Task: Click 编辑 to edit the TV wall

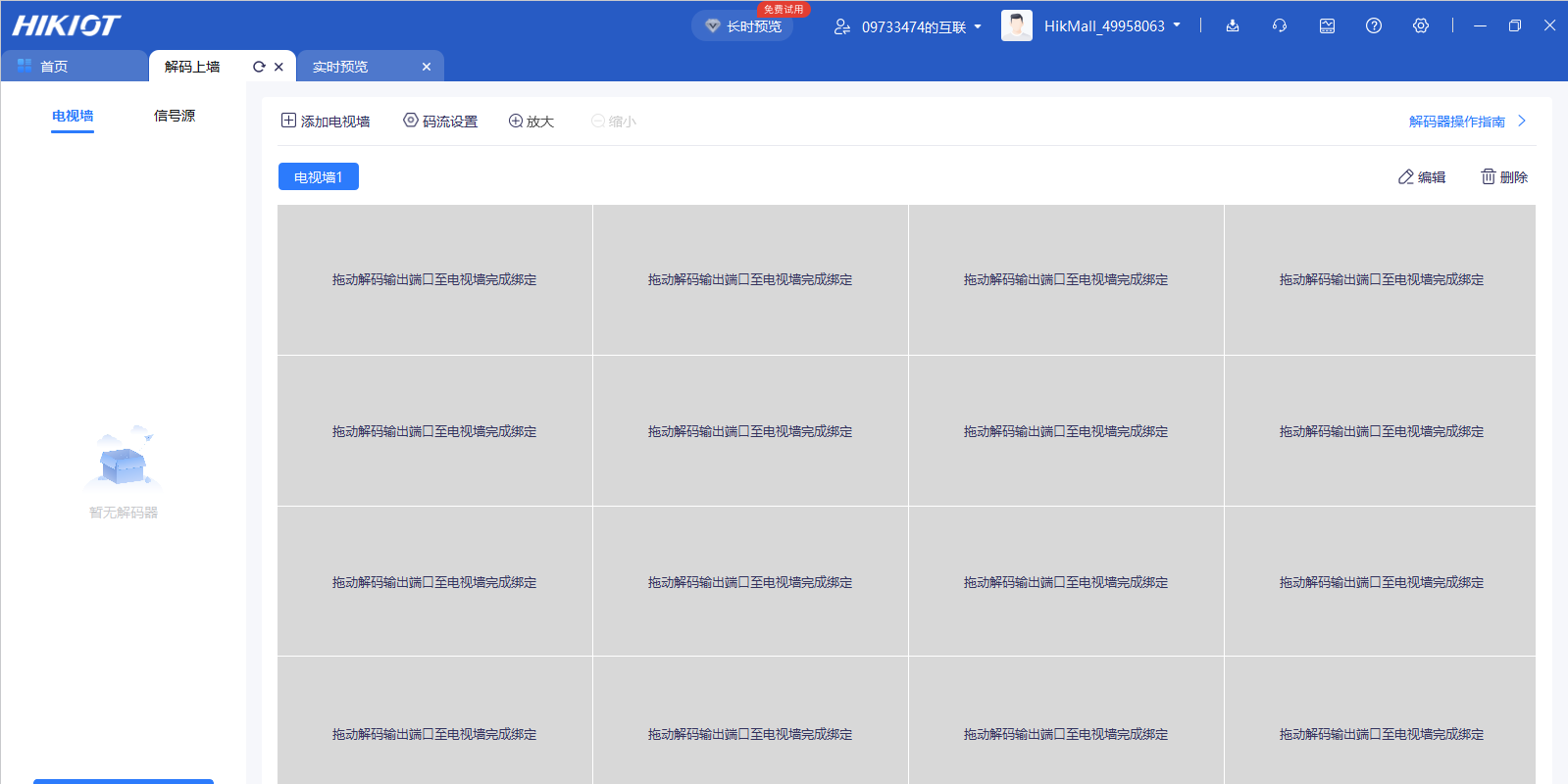Action: (1422, 177)
